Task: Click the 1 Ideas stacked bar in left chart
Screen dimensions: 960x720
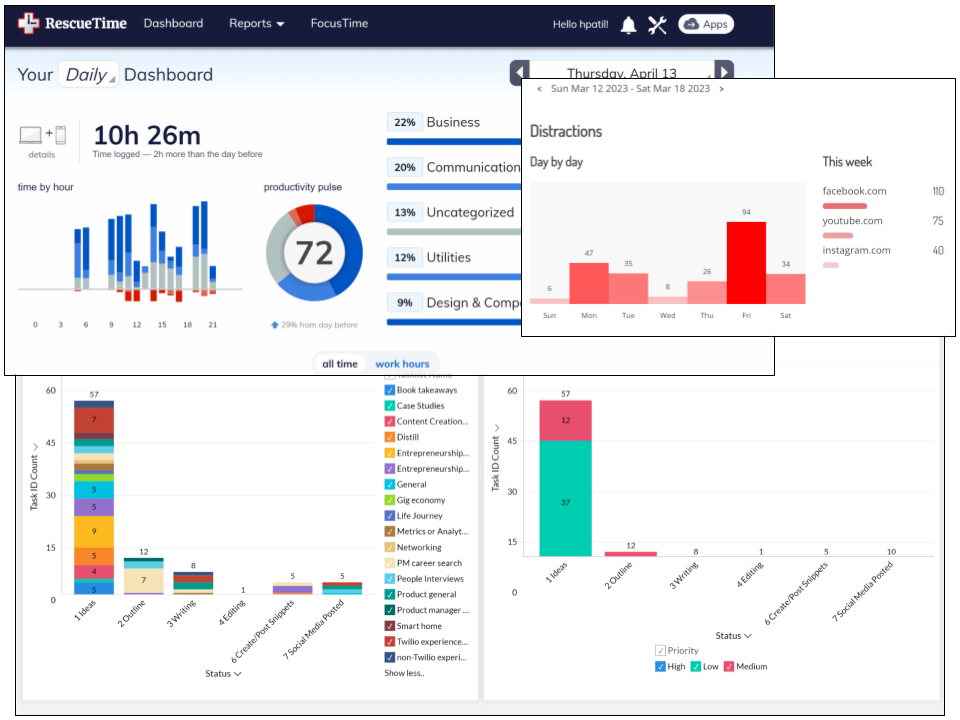Action: coord(94,497)
